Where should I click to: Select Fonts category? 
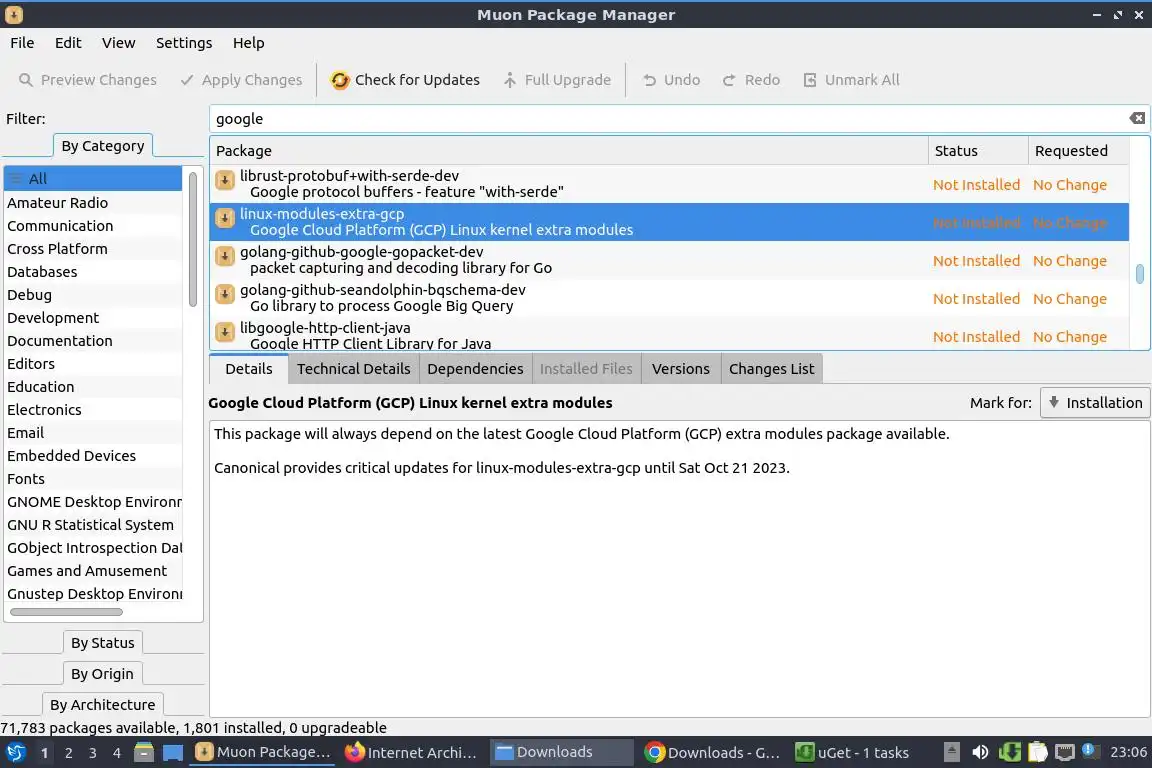click(93, 479)
